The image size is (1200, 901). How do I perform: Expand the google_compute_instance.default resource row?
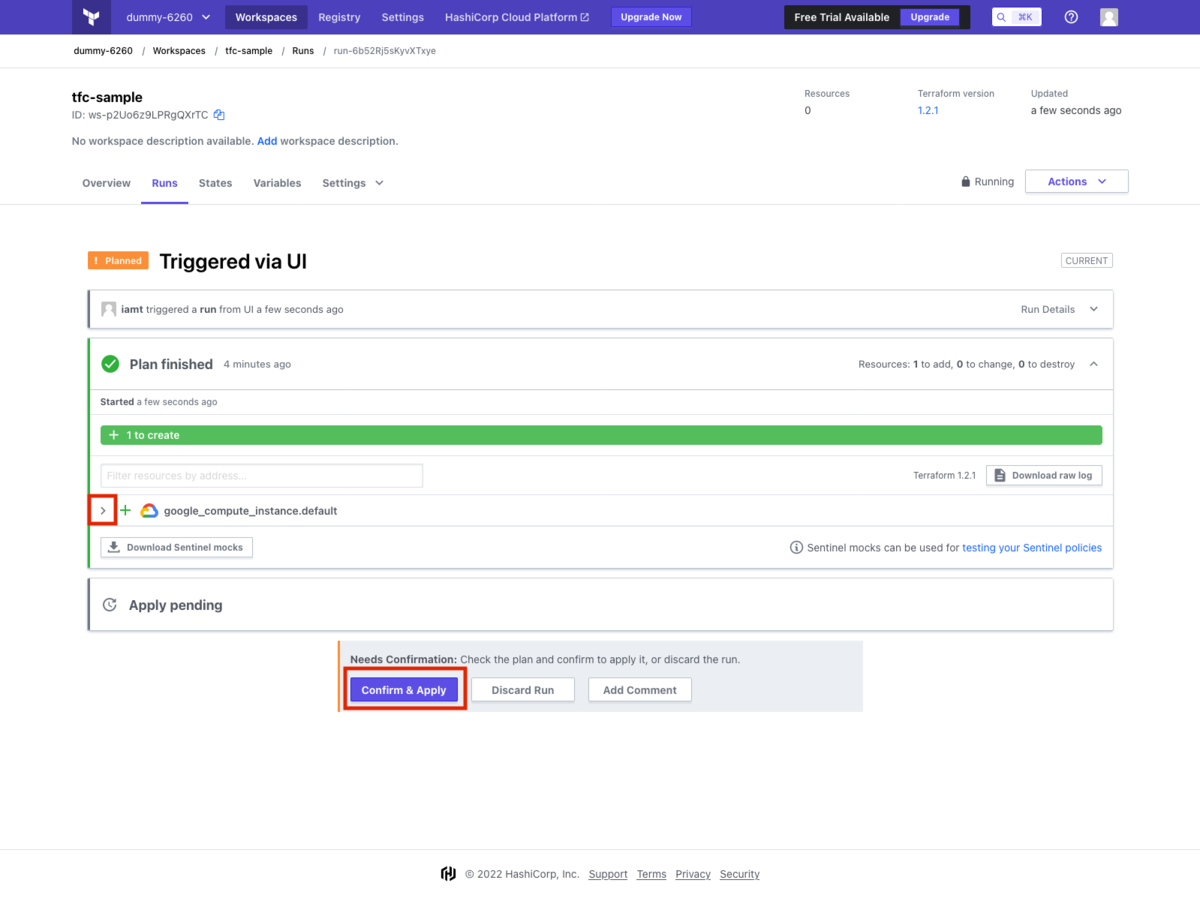(x=103, y=511)
